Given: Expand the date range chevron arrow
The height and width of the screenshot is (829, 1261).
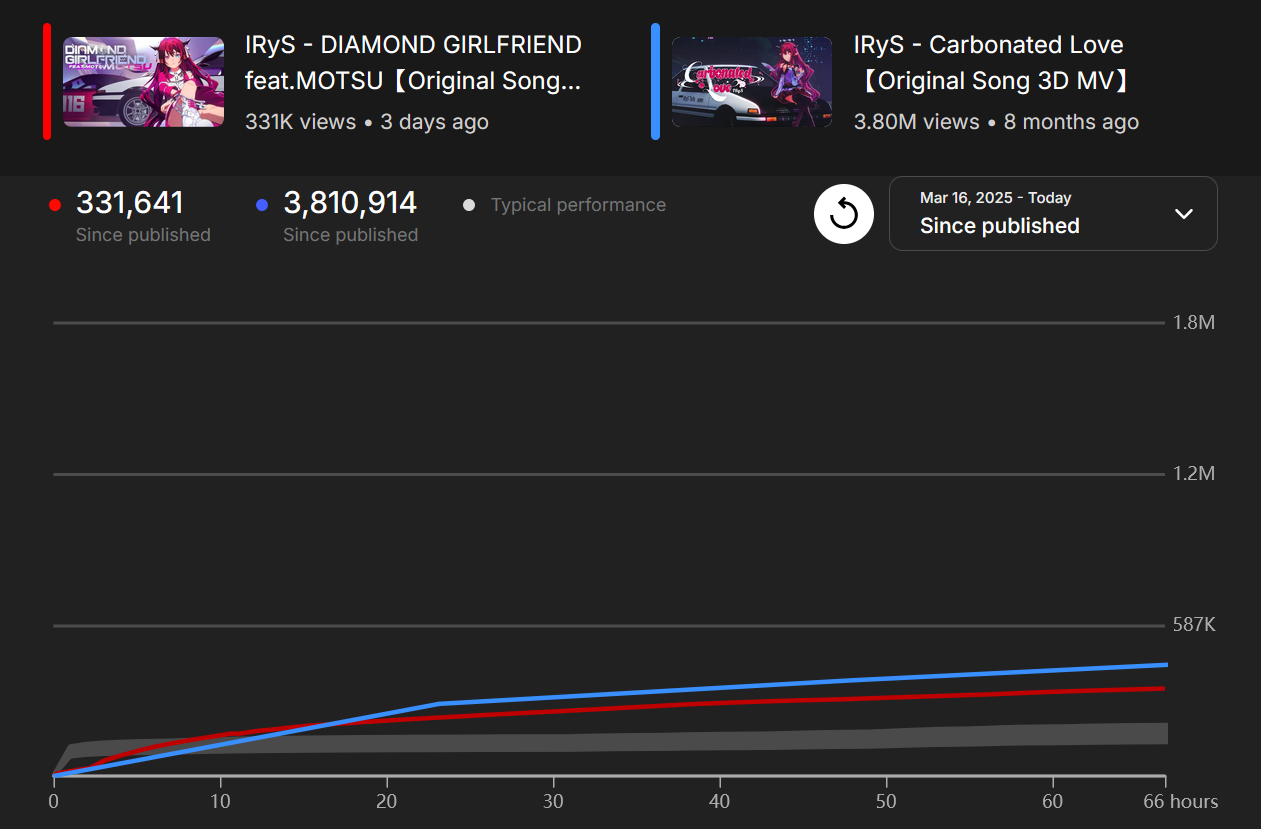Looking at the screenshot, I should pyautogui.click(x=1184, y=213).
